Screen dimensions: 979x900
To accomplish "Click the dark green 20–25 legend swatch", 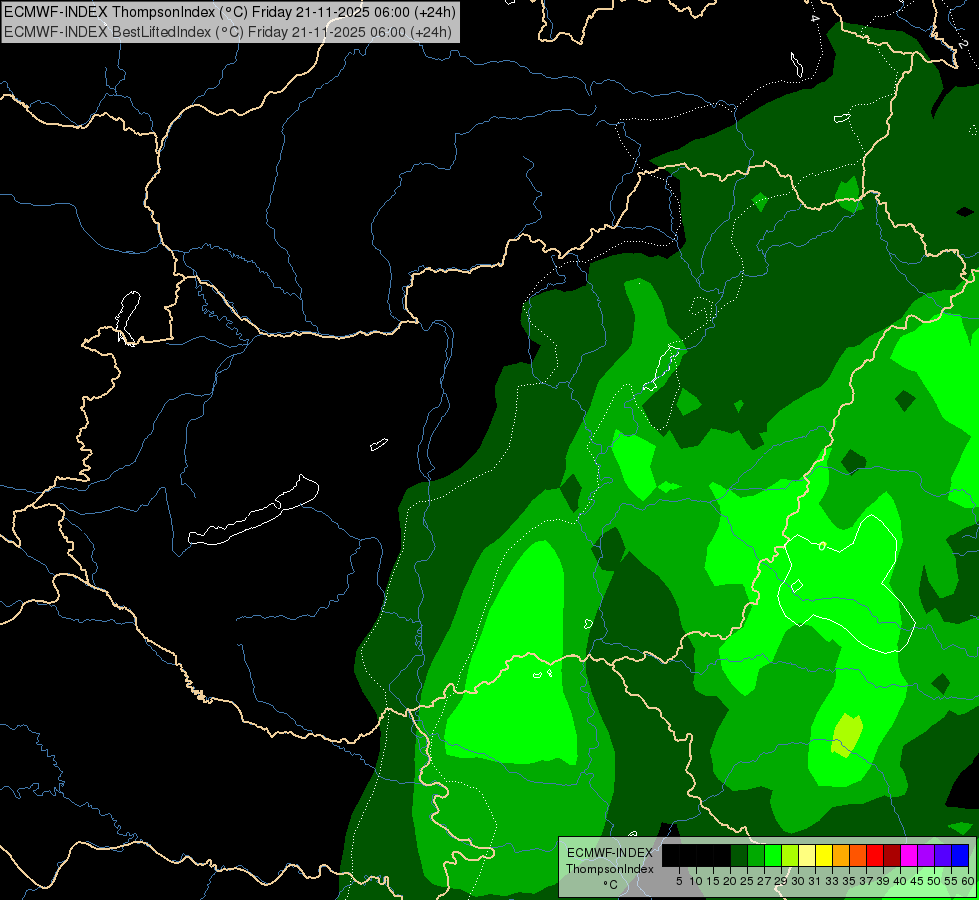I will (x=739, y=855).
